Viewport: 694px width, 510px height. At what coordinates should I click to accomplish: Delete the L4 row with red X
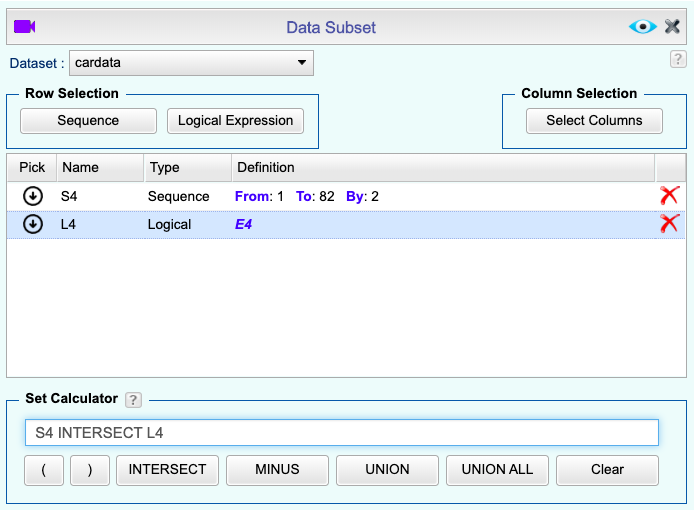click(669, 224)
